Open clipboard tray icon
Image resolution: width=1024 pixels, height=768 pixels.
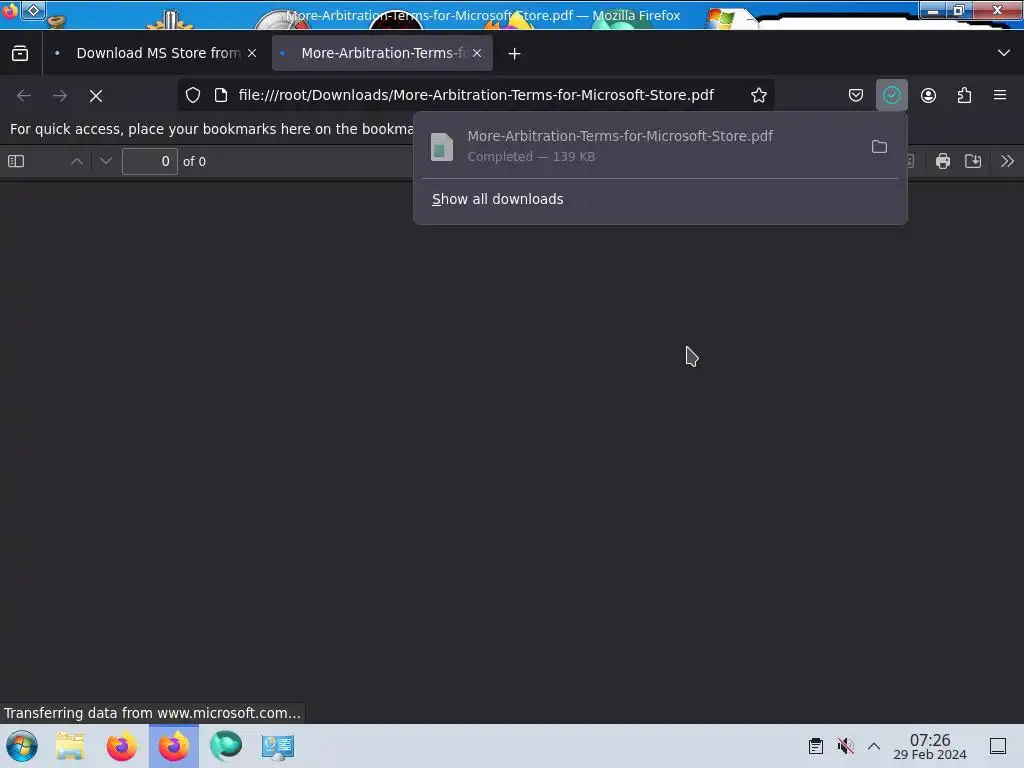click(x=816, y=746)
